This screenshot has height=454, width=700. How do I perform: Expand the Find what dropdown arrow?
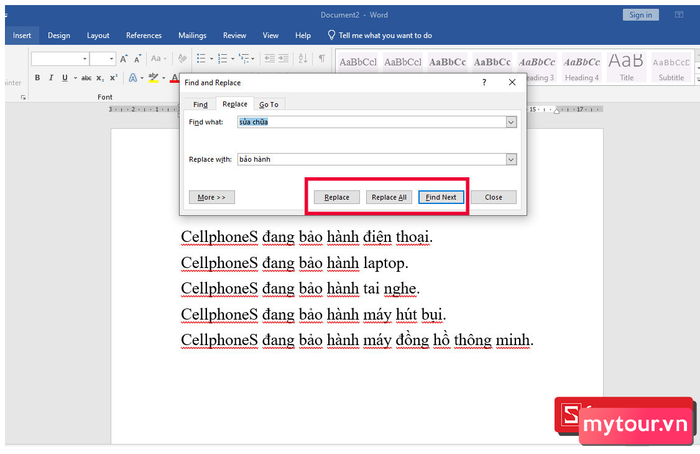(511, 122)
